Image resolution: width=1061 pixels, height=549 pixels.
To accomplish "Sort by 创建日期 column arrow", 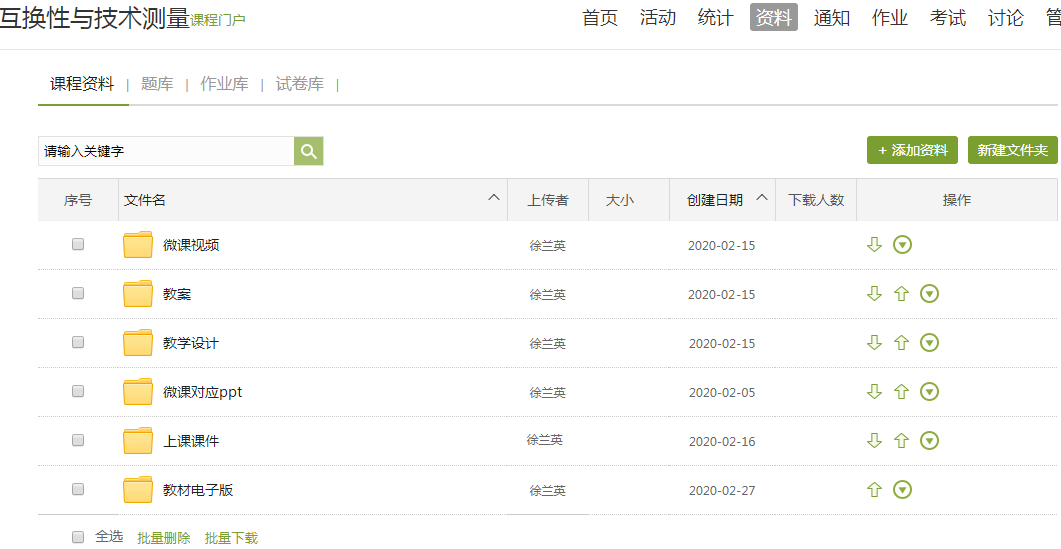I will click(762, 198).
